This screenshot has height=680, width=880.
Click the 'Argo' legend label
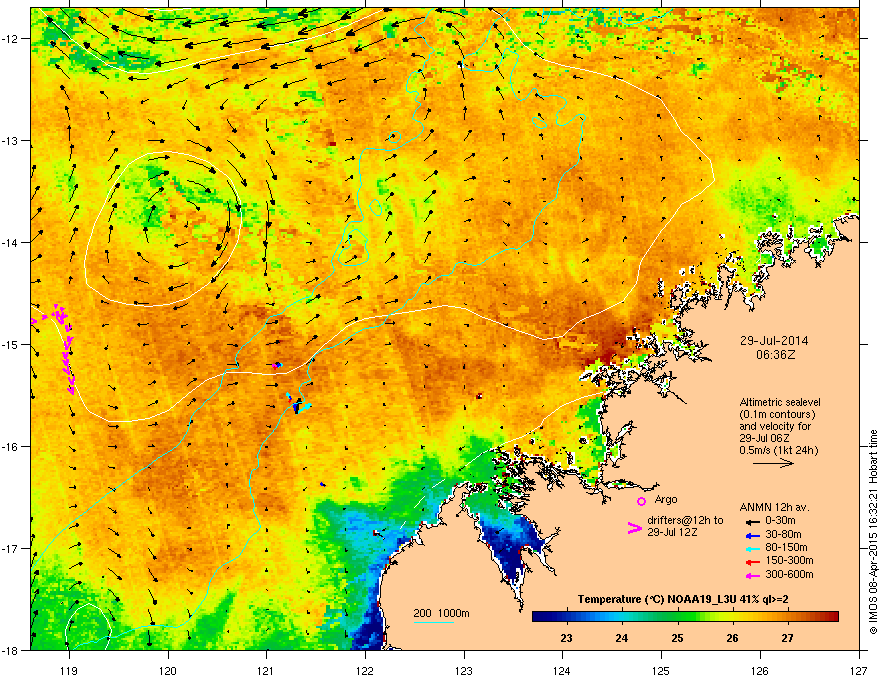click(666, 499)
